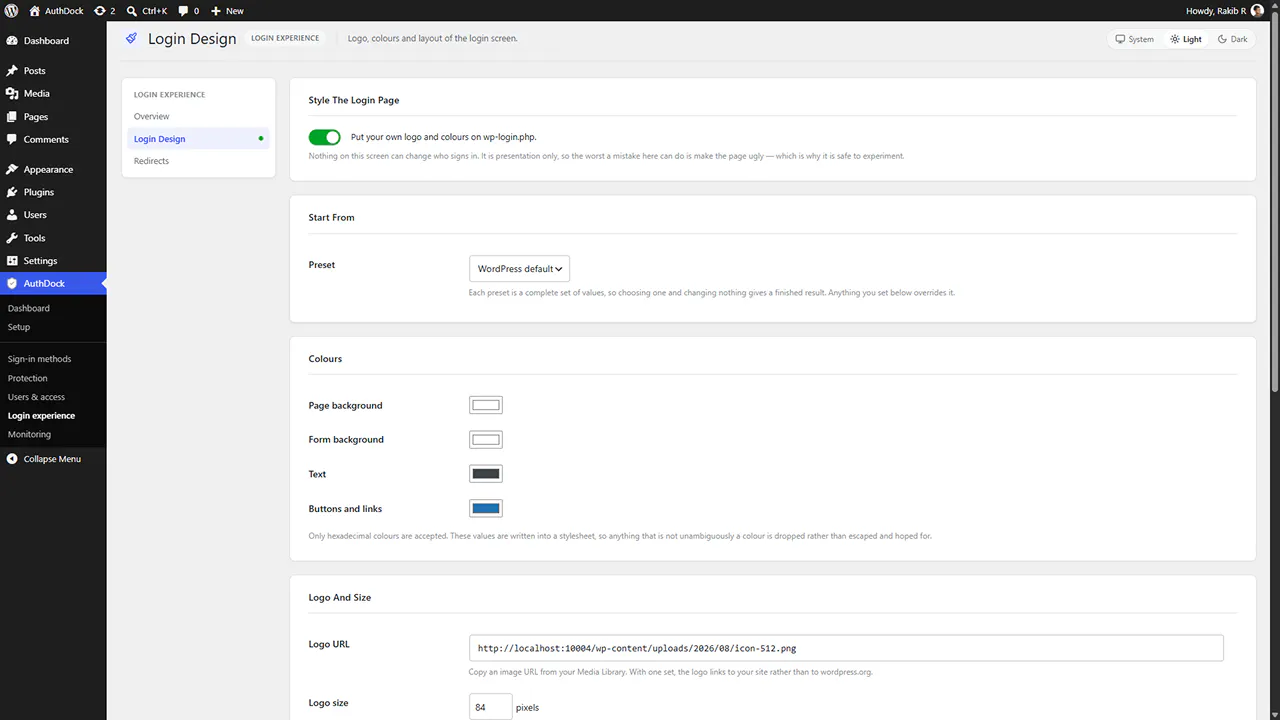This screenshot has width=1280, height=720.
Task: Click the Posts pin icon
Action: tap(12, 71)
